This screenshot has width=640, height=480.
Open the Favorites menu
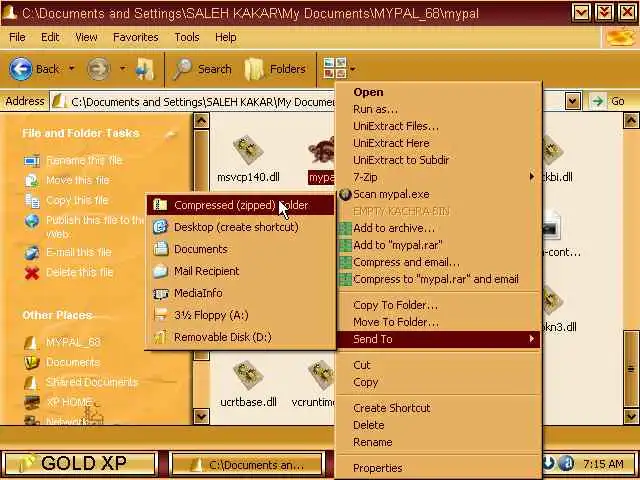(x=136, y=37)
